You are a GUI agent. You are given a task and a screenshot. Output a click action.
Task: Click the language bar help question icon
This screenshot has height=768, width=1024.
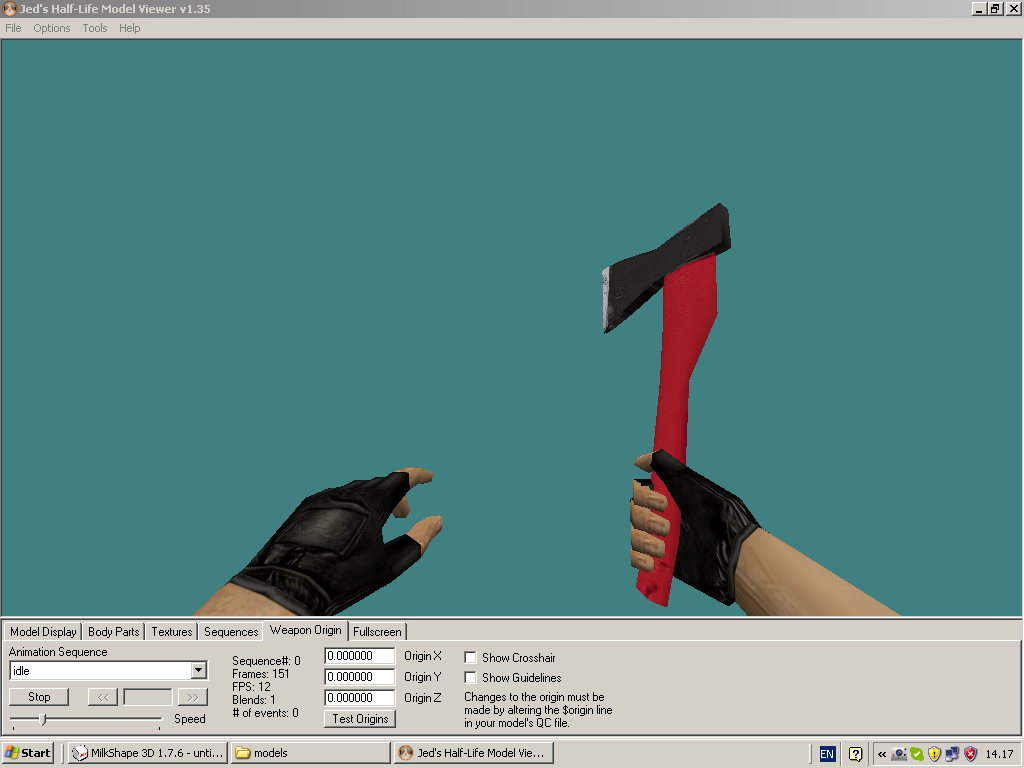click(x=856, y=754)
